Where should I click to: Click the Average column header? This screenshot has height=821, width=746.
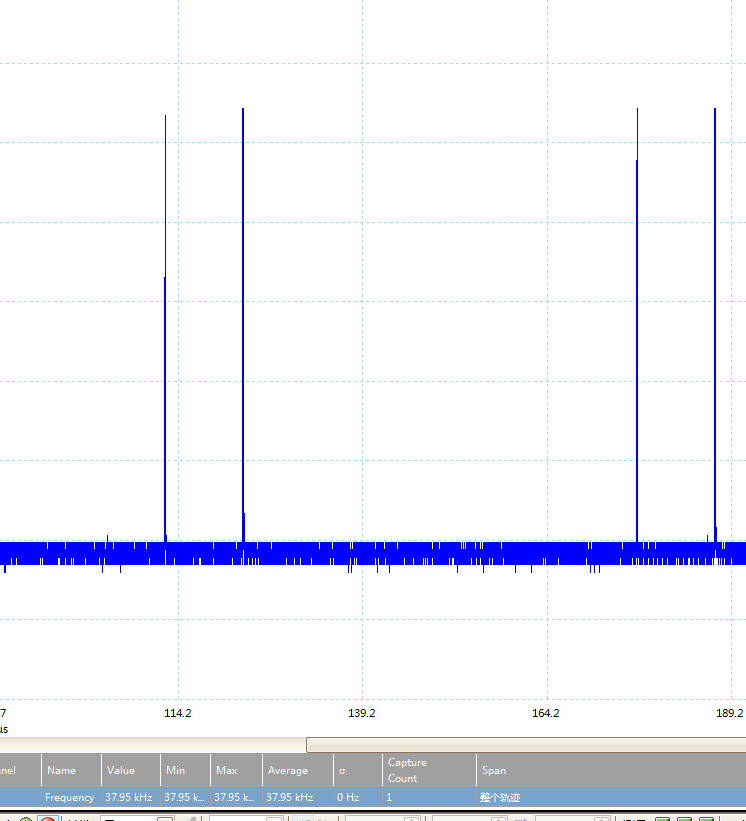pos(297,770)
